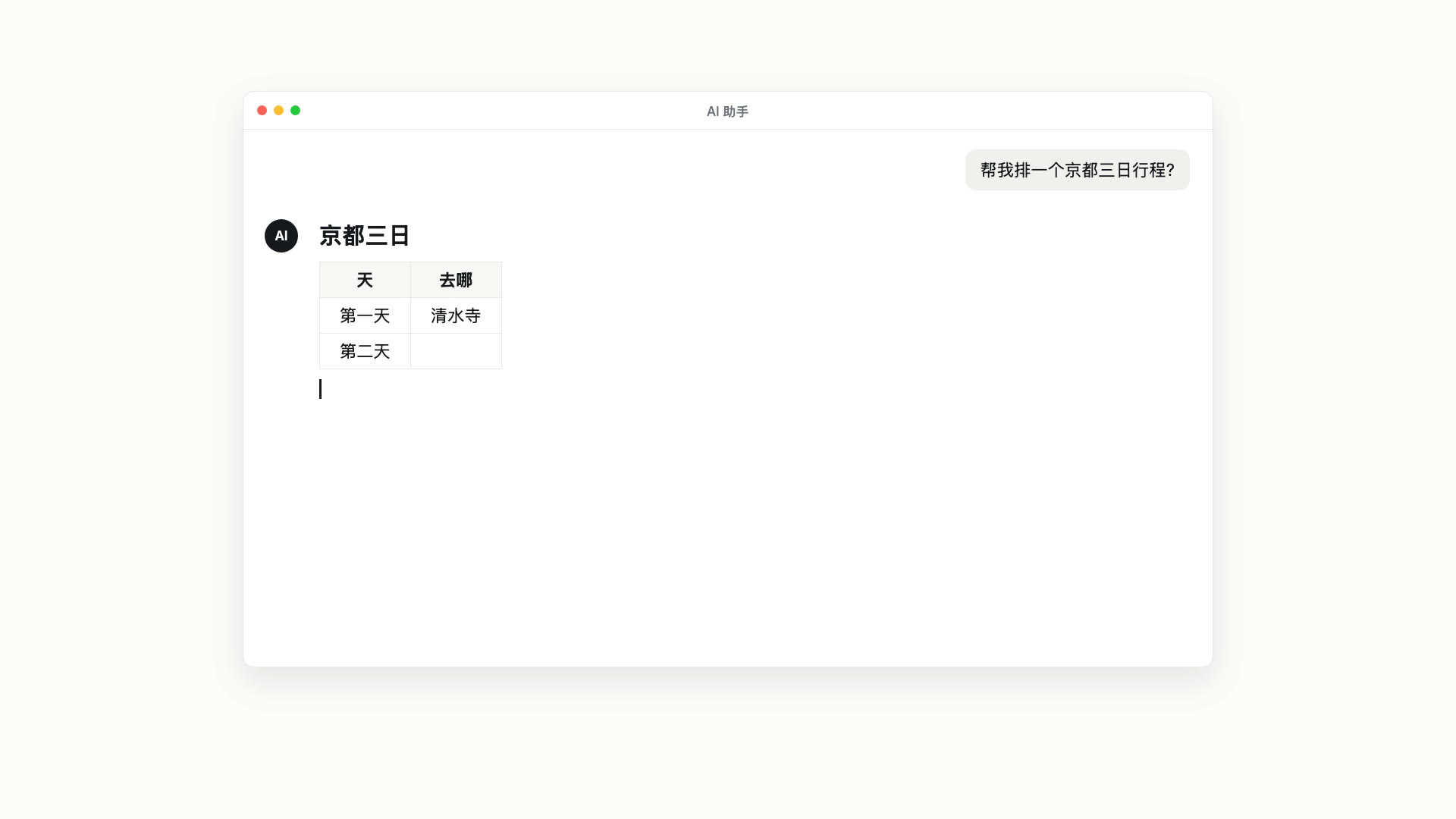Click the AI 助手 window title
The width and height of the screenshot is (1456, 819).
point(727,111)
